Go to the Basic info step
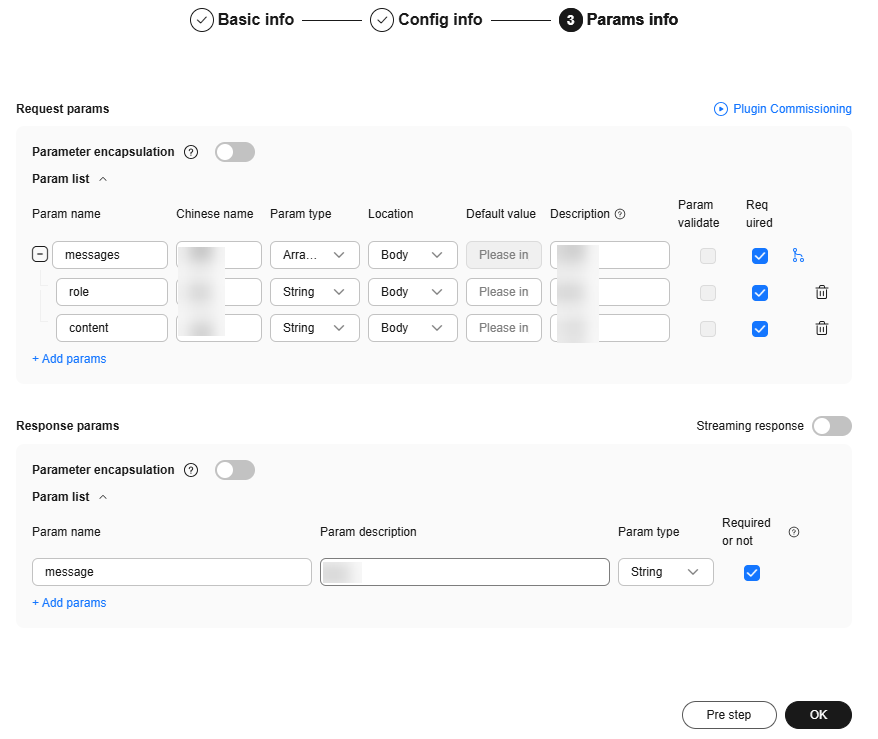The image size is (878, 739). (x=243, y=19)
